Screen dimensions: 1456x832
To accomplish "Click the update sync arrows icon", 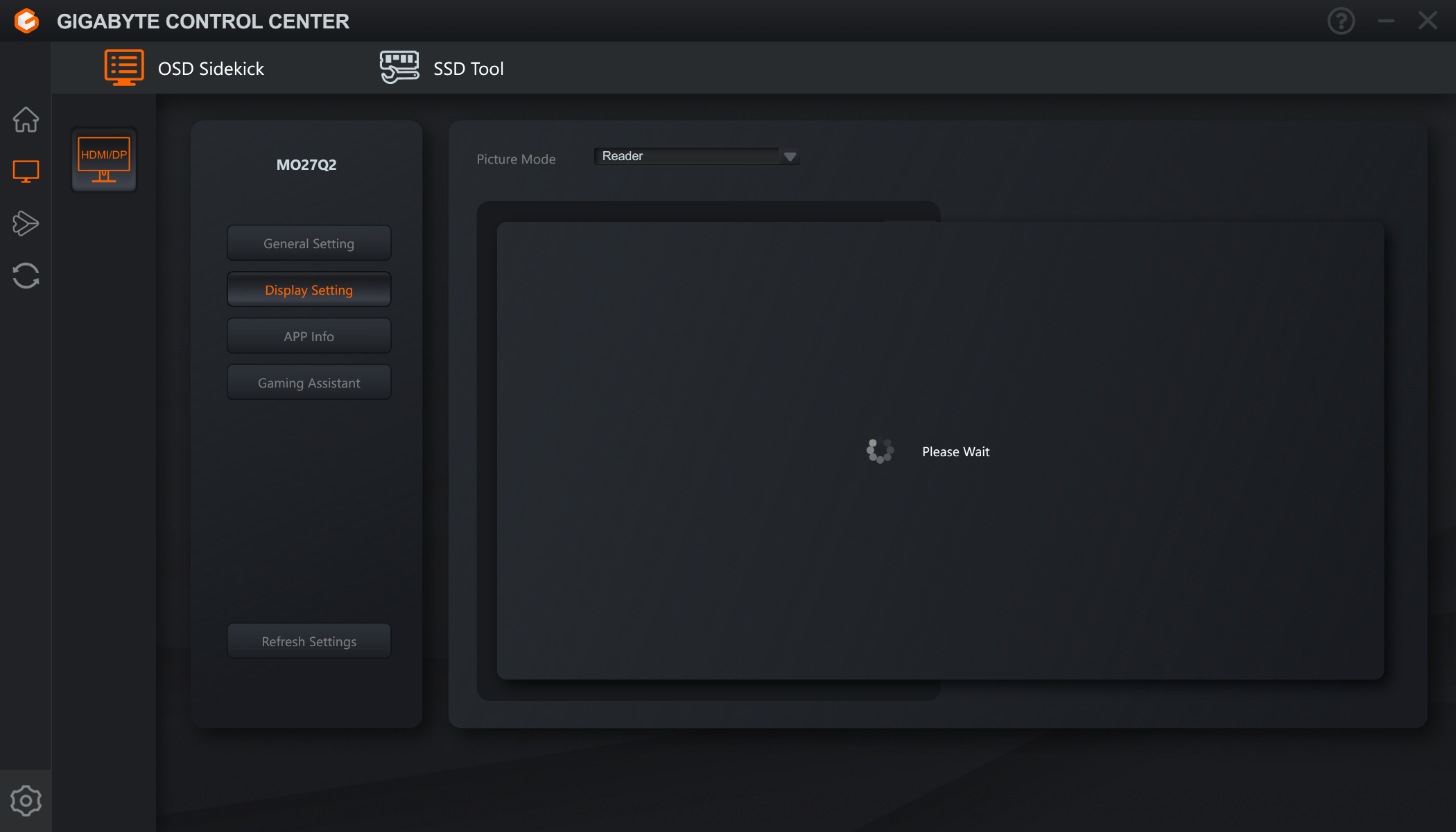I will click(26, 275).
